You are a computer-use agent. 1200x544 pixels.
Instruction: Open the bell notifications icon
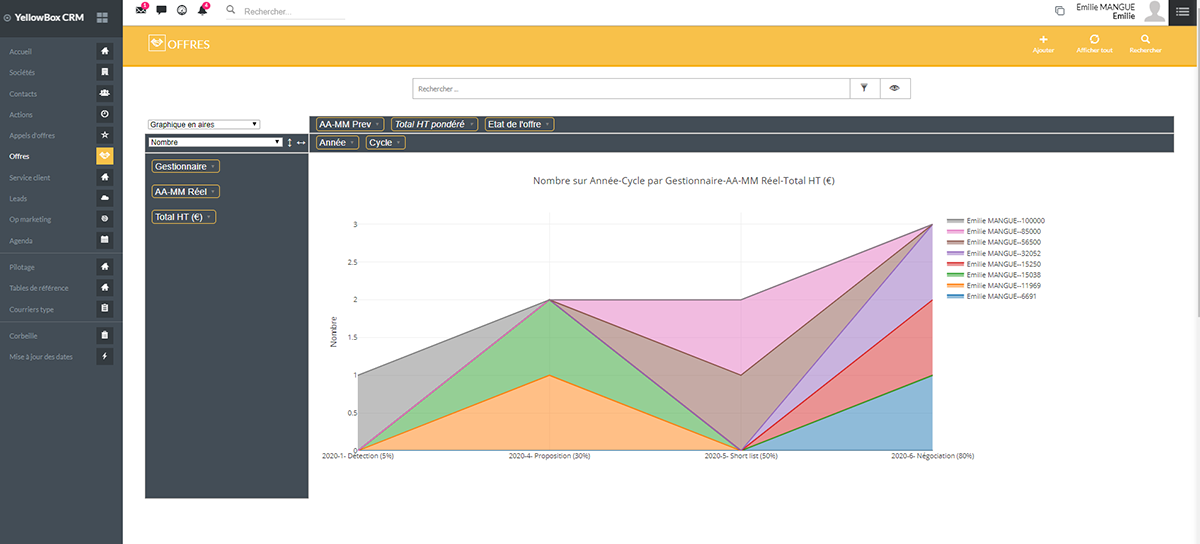pyautogui.click(x=203, y=10)
